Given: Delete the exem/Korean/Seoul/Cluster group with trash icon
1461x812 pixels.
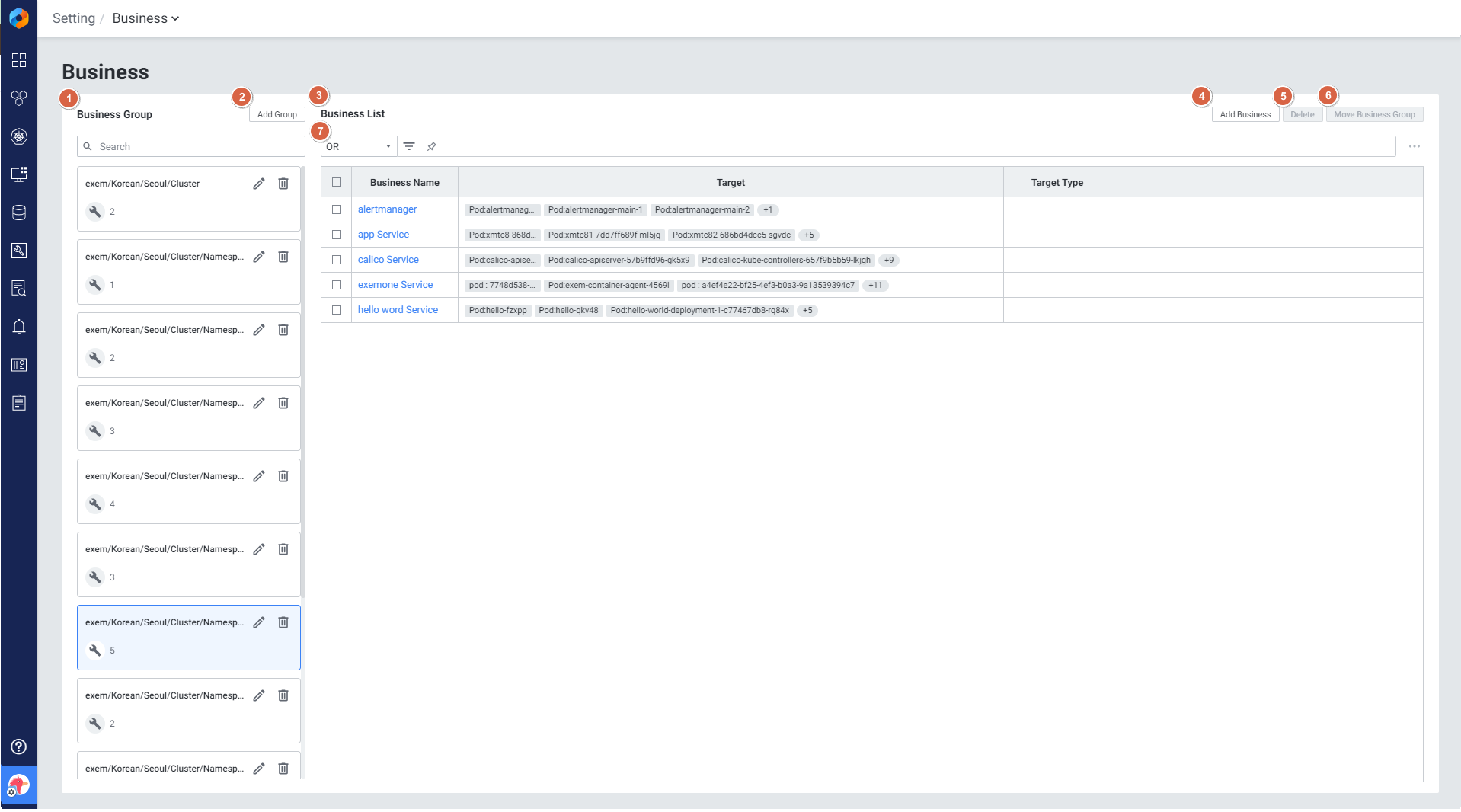Looking at the screenshot, I should click(283, 184).
